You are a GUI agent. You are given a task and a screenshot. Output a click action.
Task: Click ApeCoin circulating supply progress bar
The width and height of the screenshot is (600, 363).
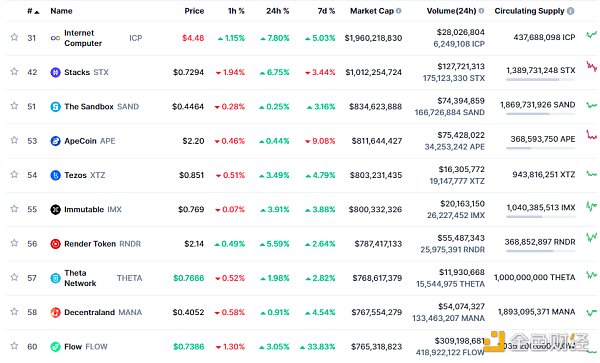(x=540, y=148)
